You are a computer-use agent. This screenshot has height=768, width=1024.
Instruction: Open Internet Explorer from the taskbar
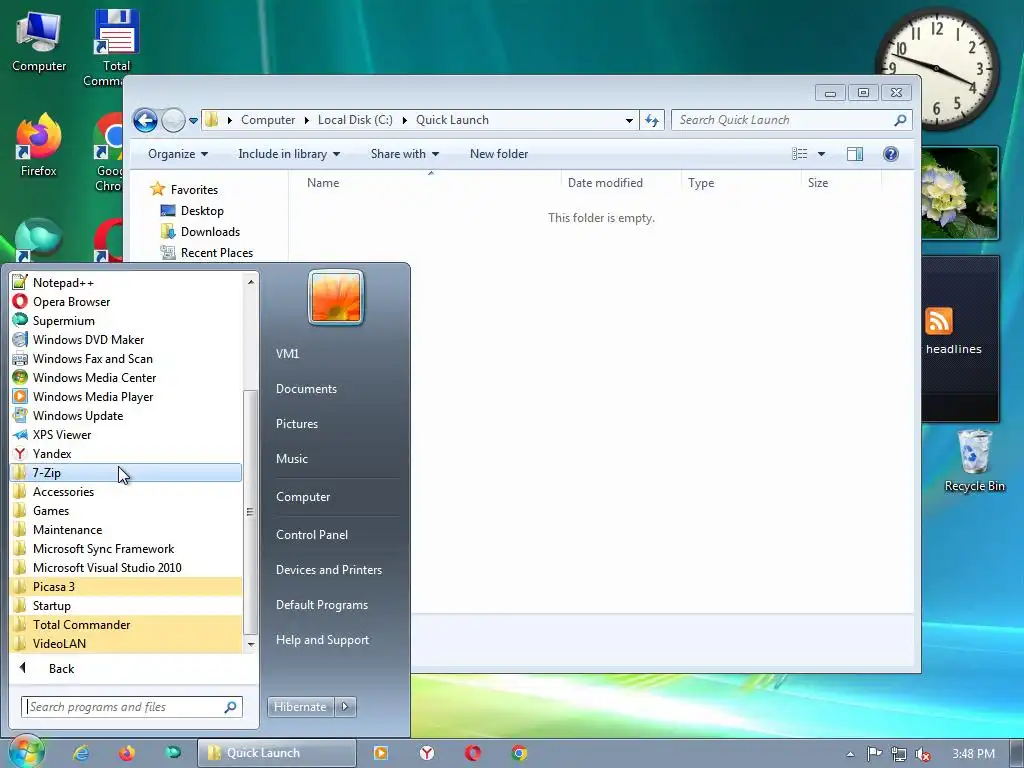[x=81, y=753]
